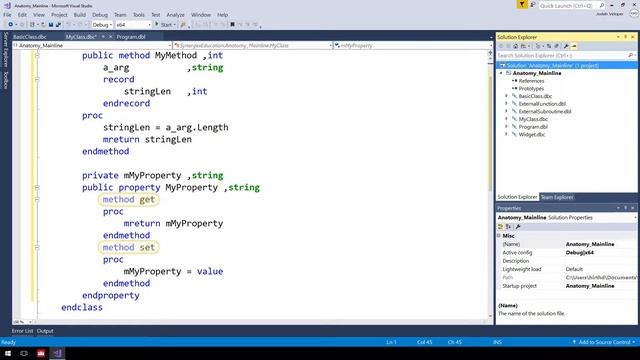Open the Output tab

[45, 331]
